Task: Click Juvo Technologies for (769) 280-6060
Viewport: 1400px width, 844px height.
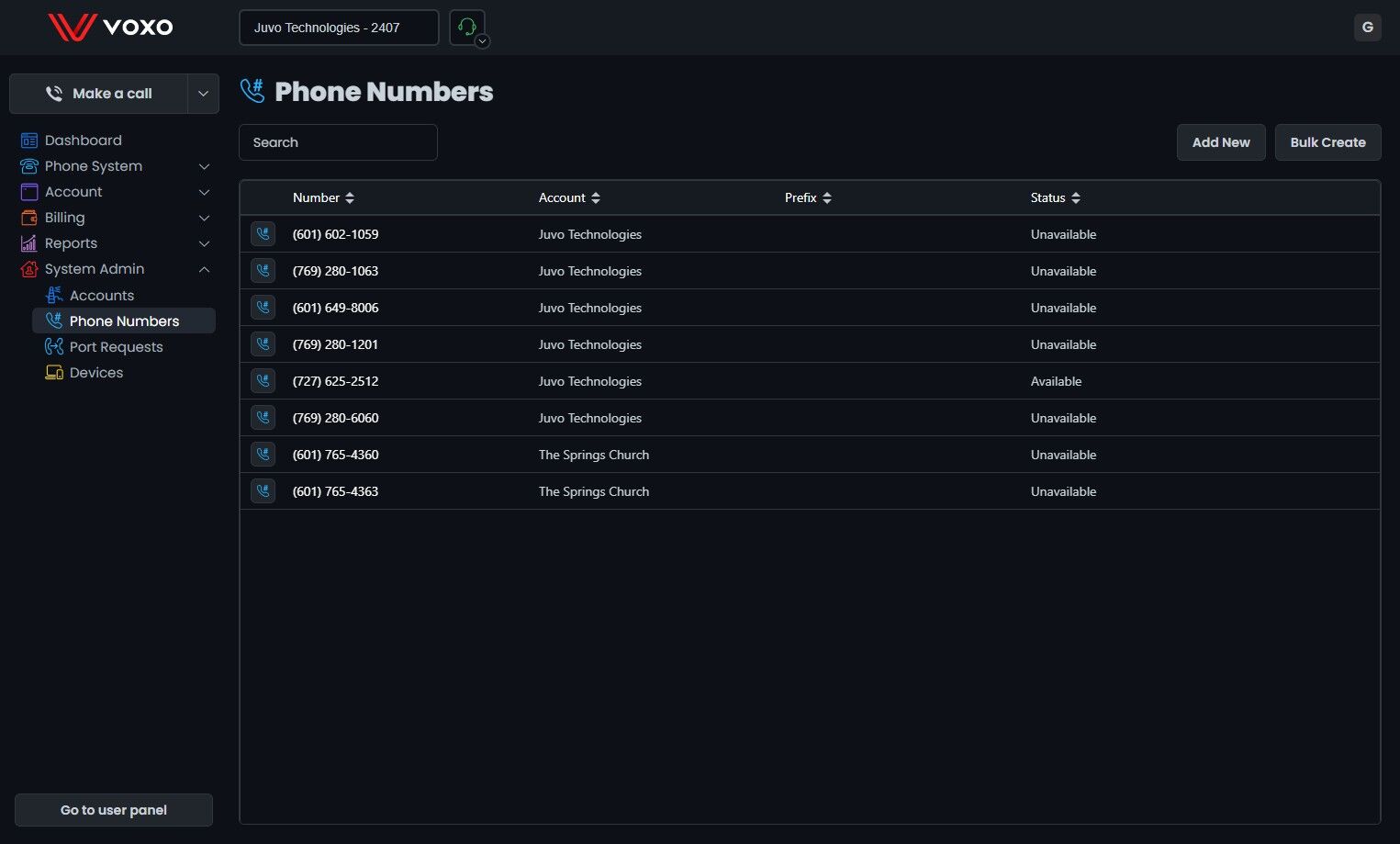Action: tap(590, 418)
